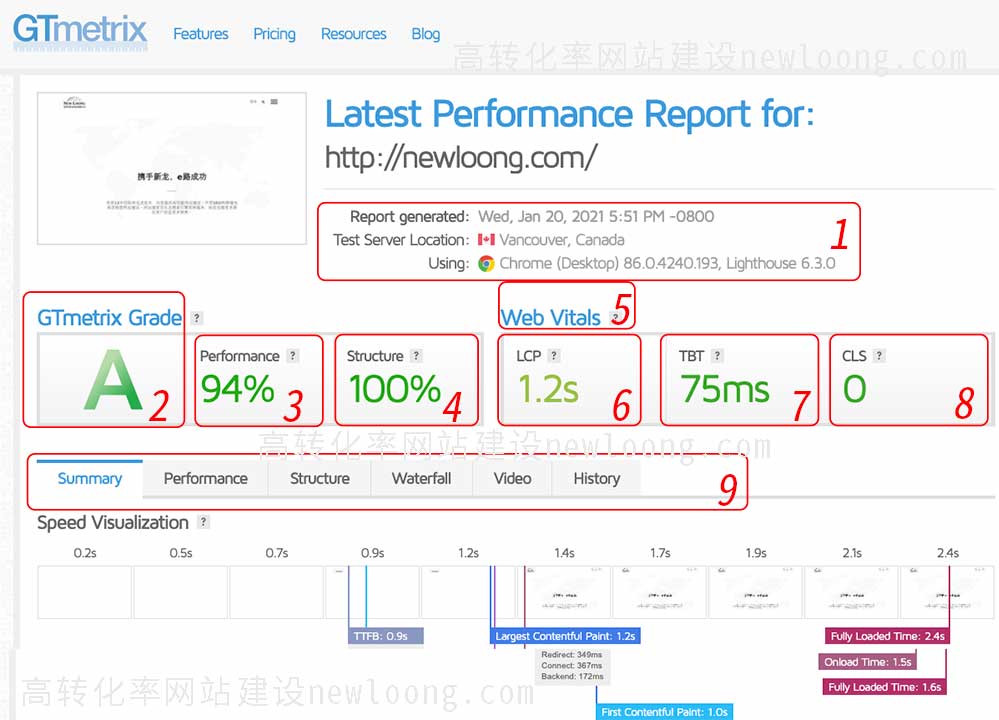The image size is (999, 720).
Task: Click the LCP help question mark
Action: [x=554, y=356]
